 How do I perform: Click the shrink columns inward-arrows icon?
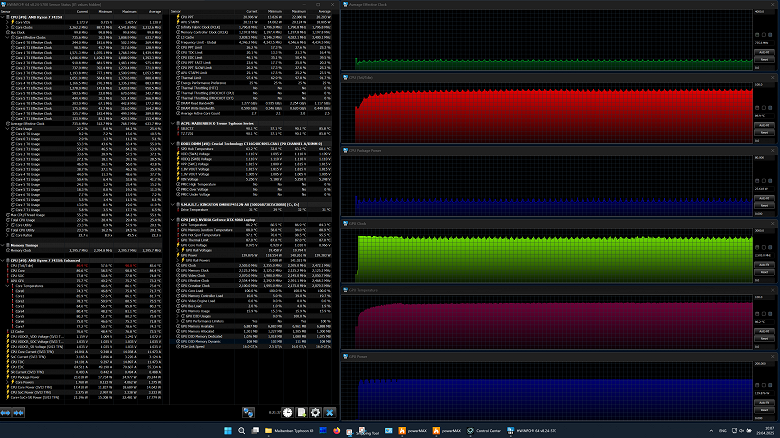[18, 413]
